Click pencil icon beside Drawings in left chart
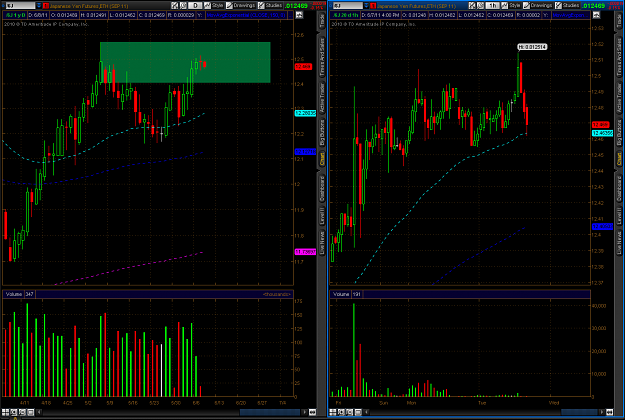Screen dimensions: 625x420 (x=229, y=6)
